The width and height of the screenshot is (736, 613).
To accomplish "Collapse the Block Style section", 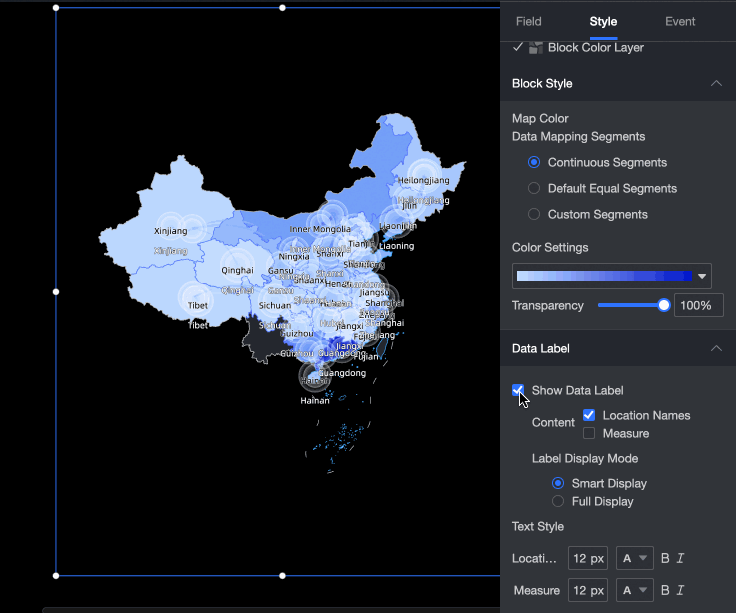I will point(716,84).
